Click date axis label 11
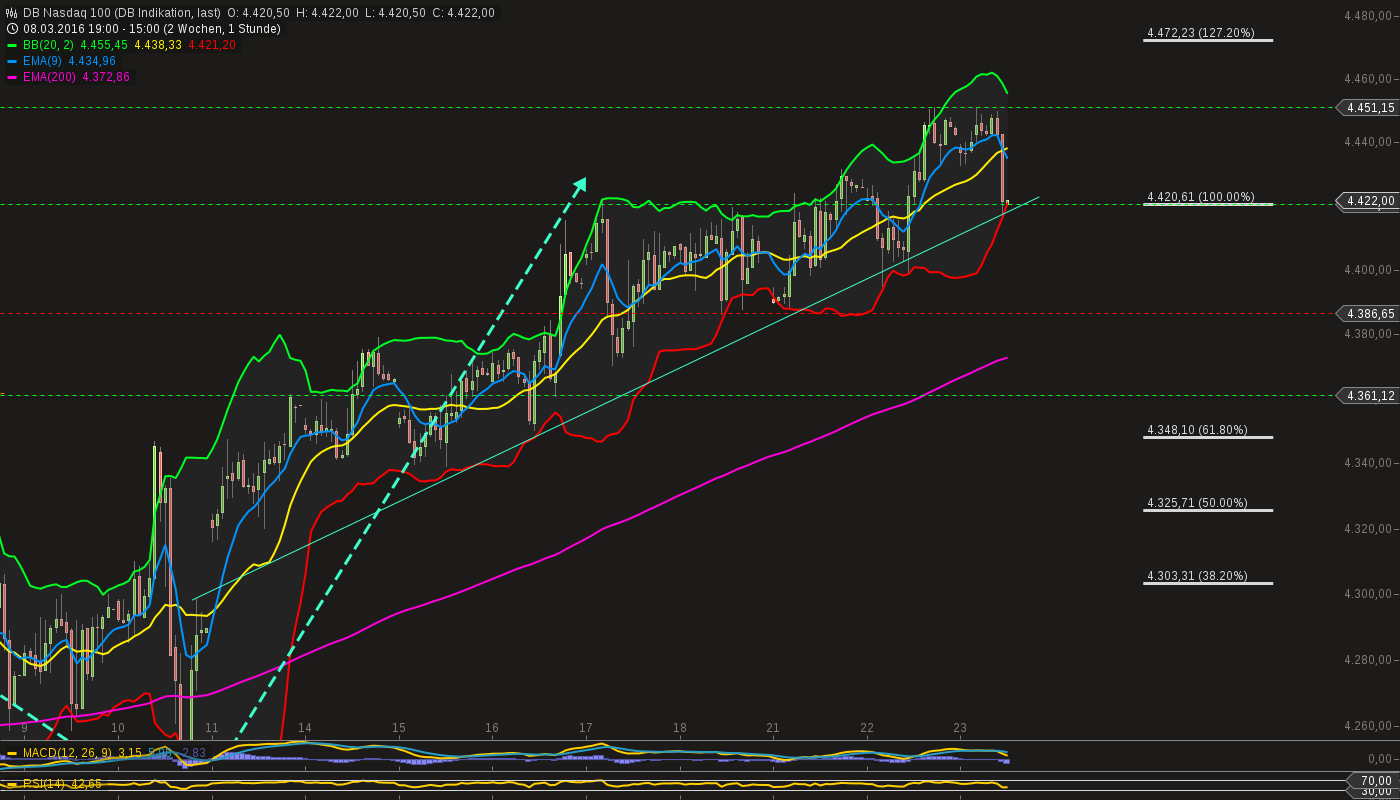Viewport: 1400px width, 800px height. click(x=211, y=728)
